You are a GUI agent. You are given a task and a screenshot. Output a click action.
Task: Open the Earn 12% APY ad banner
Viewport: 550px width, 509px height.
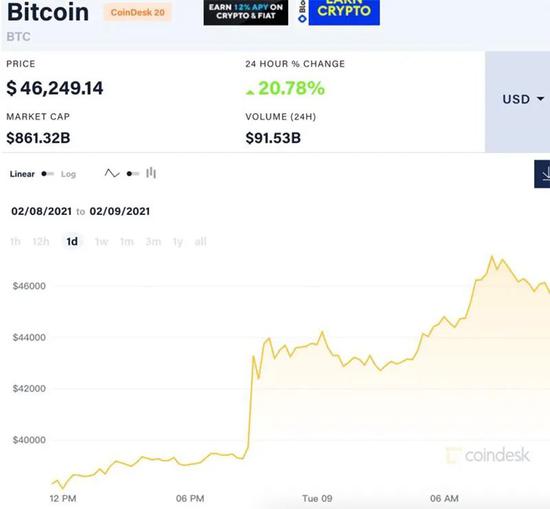click(246, 12)
